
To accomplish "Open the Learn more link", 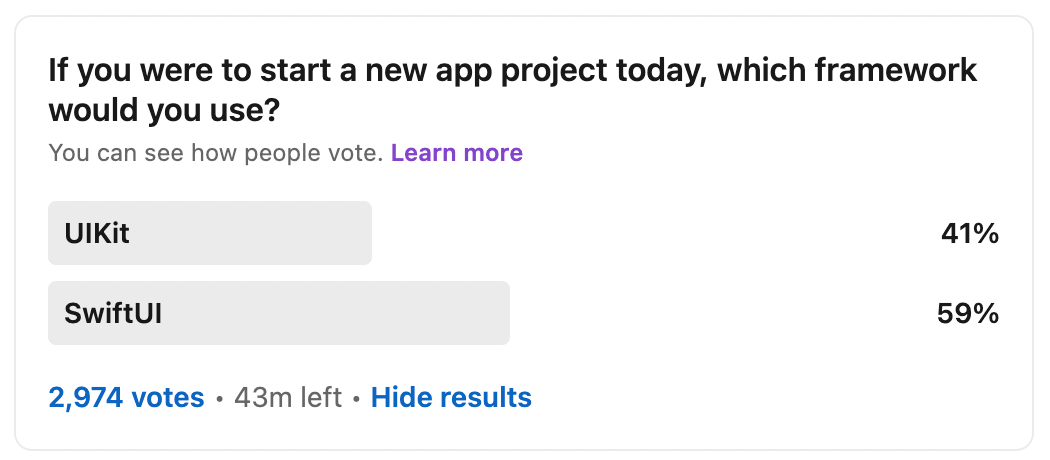I will pos(457,153).
